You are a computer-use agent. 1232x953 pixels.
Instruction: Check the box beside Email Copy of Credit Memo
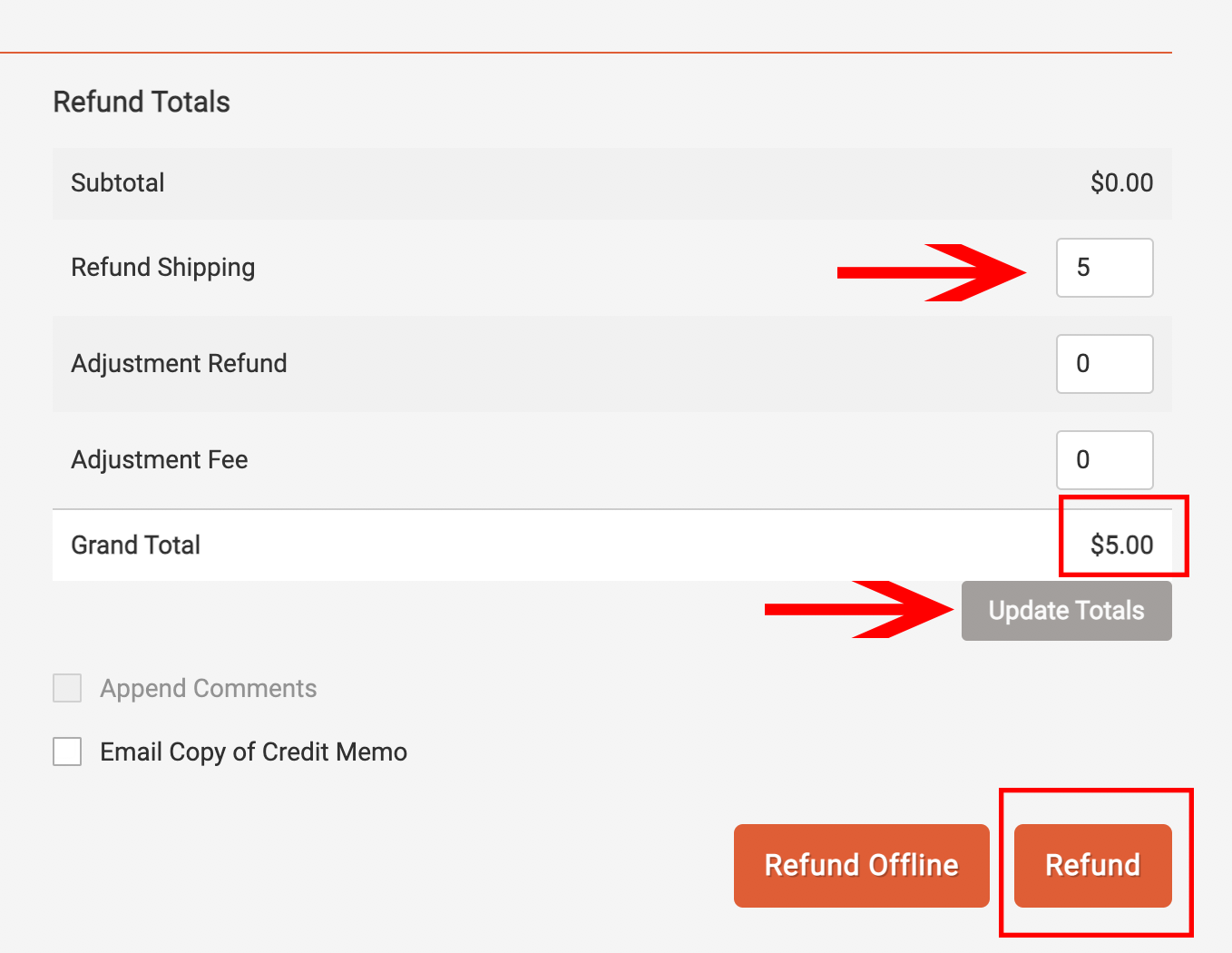[67, 751]
